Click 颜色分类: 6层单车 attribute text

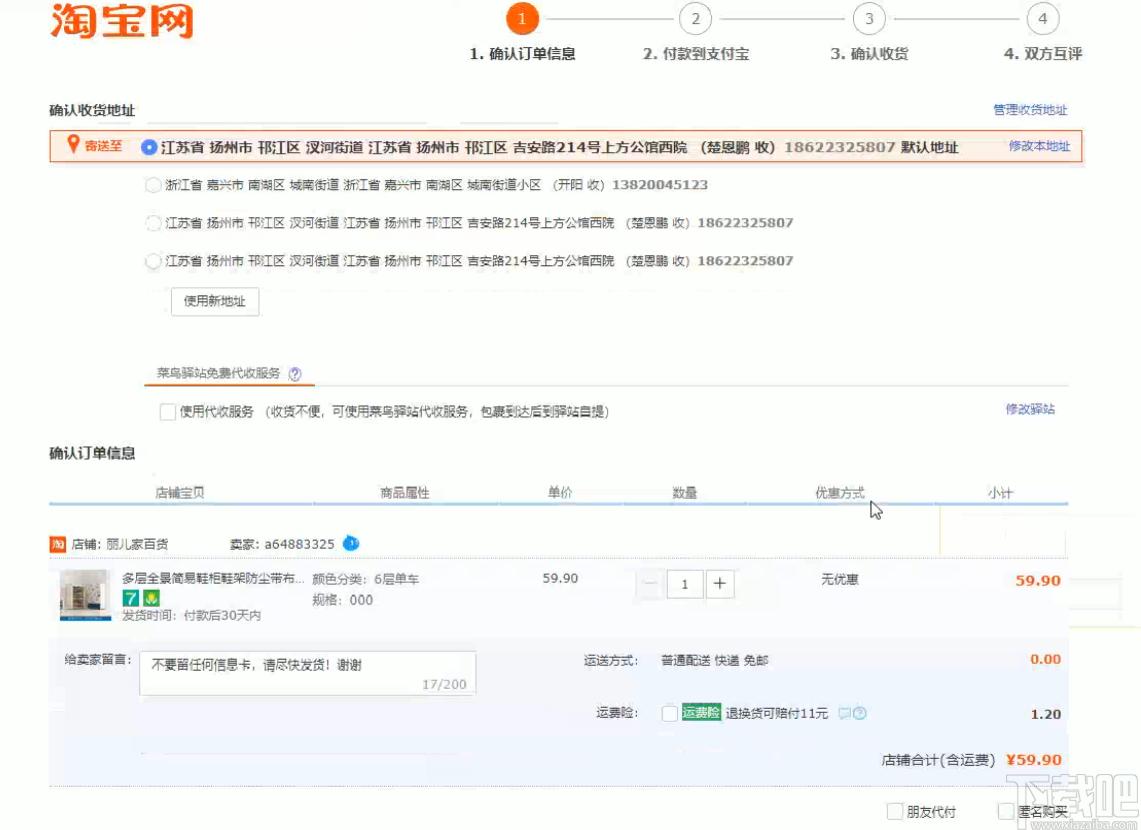tap(365, 579)
